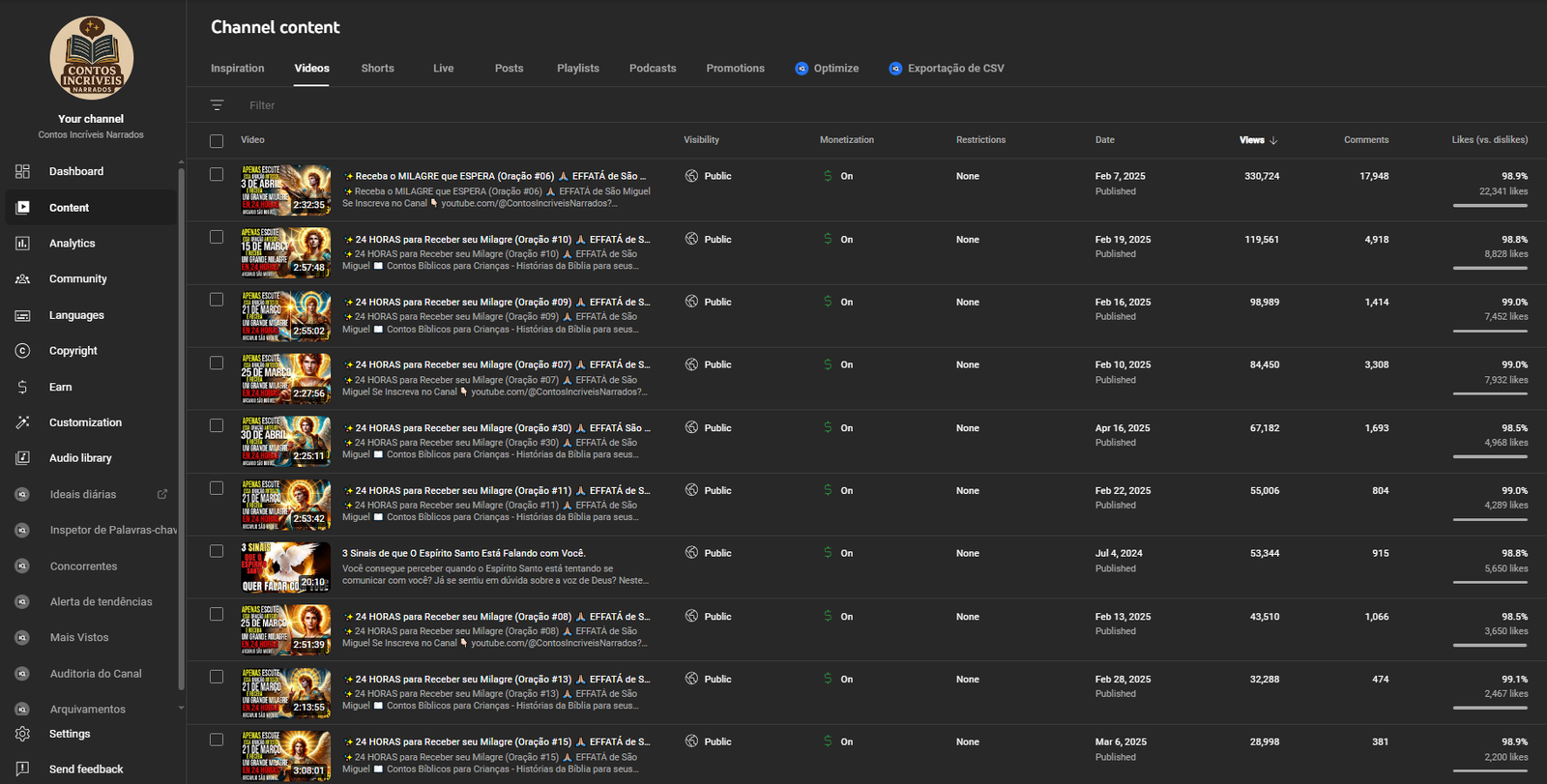Open the Dashboard icon in sidebar

22,171
